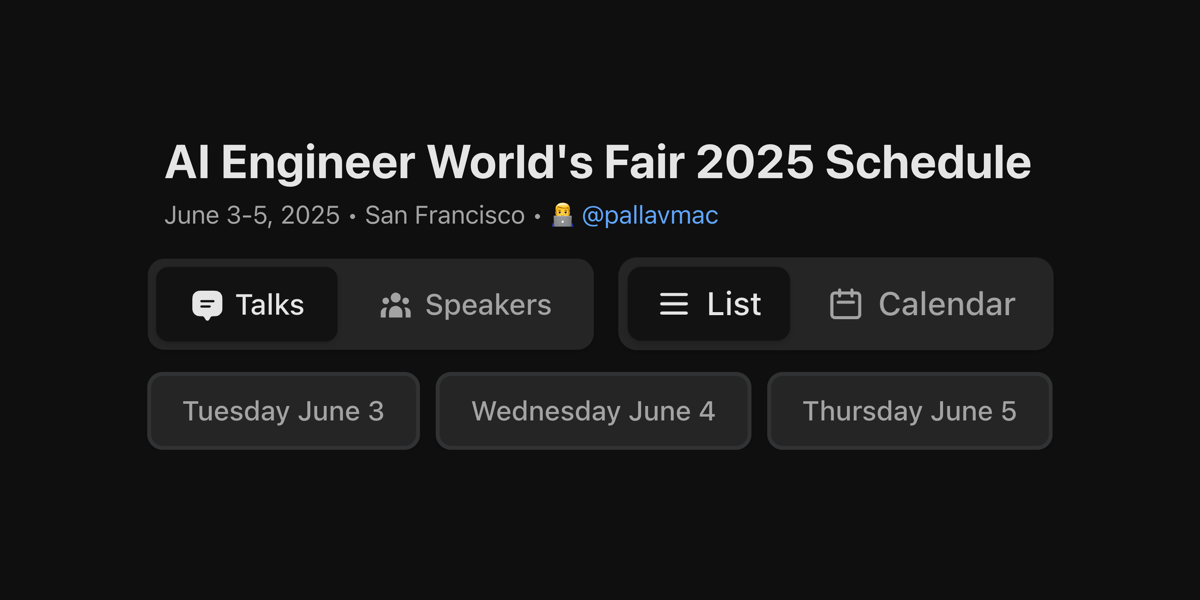
Task: Click the Tuesday June 3 button label
Action: [x=283, y=411]
